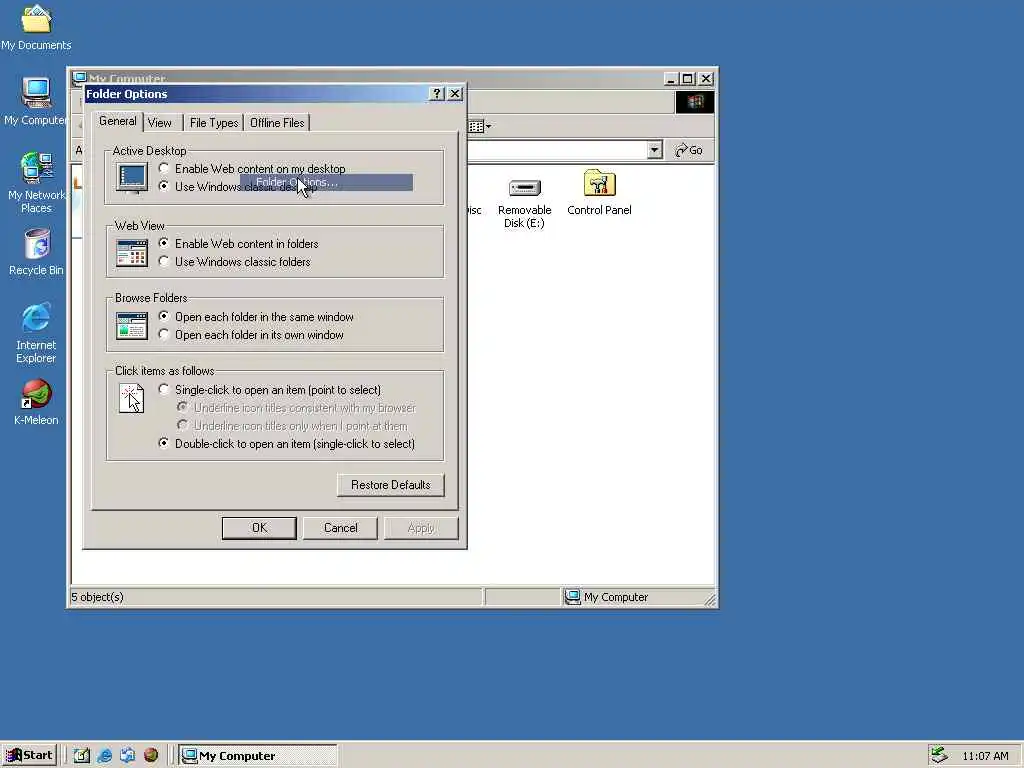Confirm with the OK button
This screenshot has height=768, width=1024.
(x=259, y=528)
